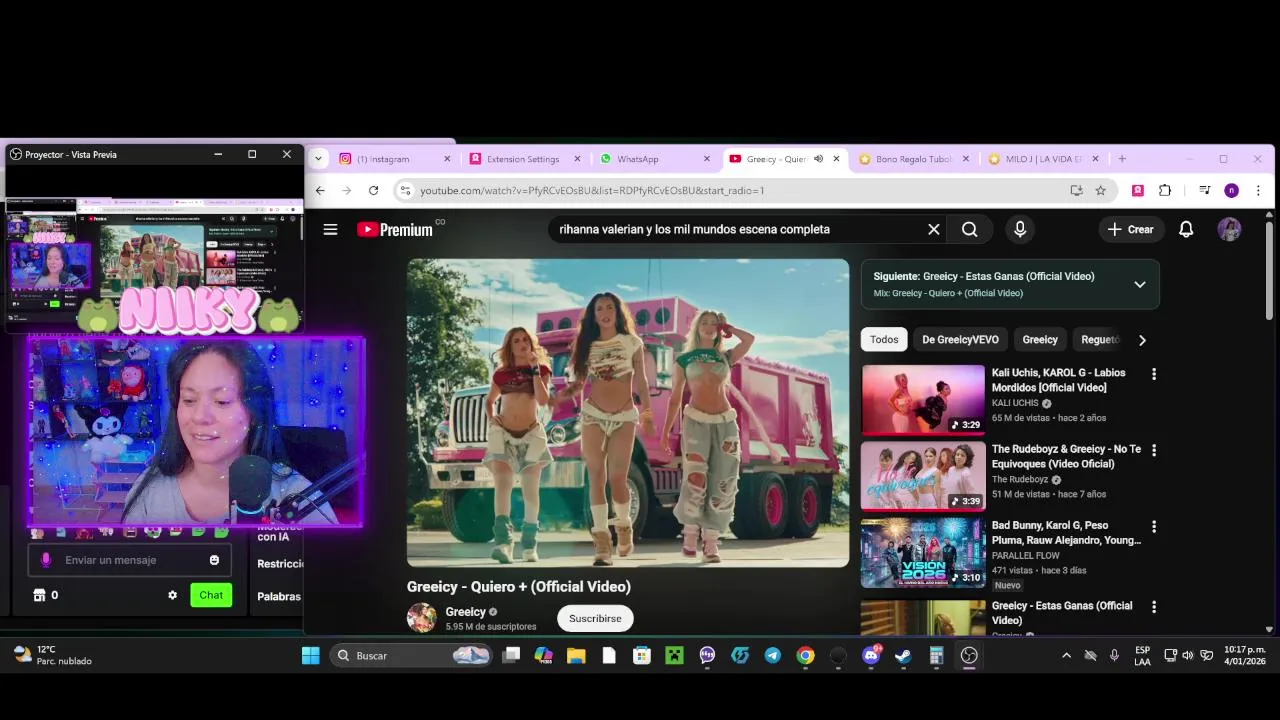
Task: Select the Greeicy filter chip
Action: 1040,339
